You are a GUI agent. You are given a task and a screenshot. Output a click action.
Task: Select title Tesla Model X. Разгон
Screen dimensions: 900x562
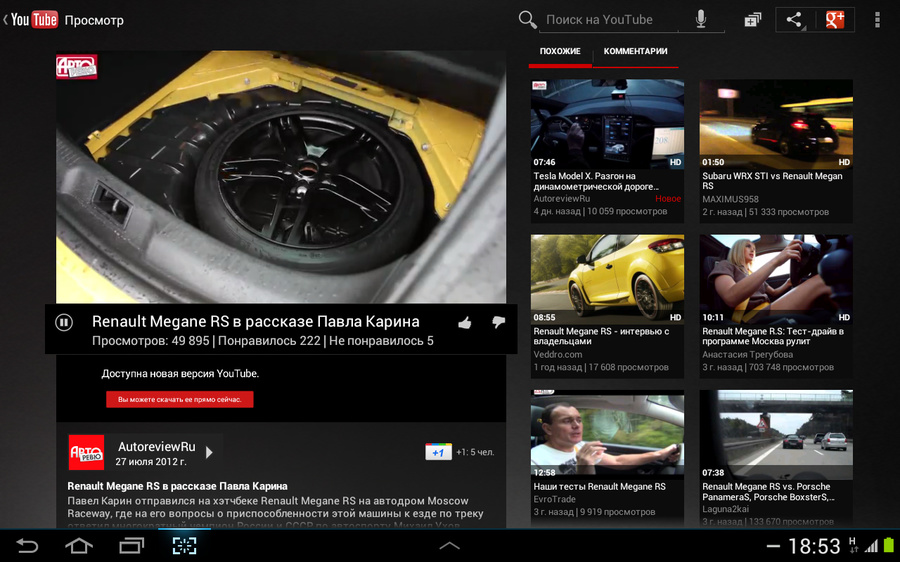[596, 181]
